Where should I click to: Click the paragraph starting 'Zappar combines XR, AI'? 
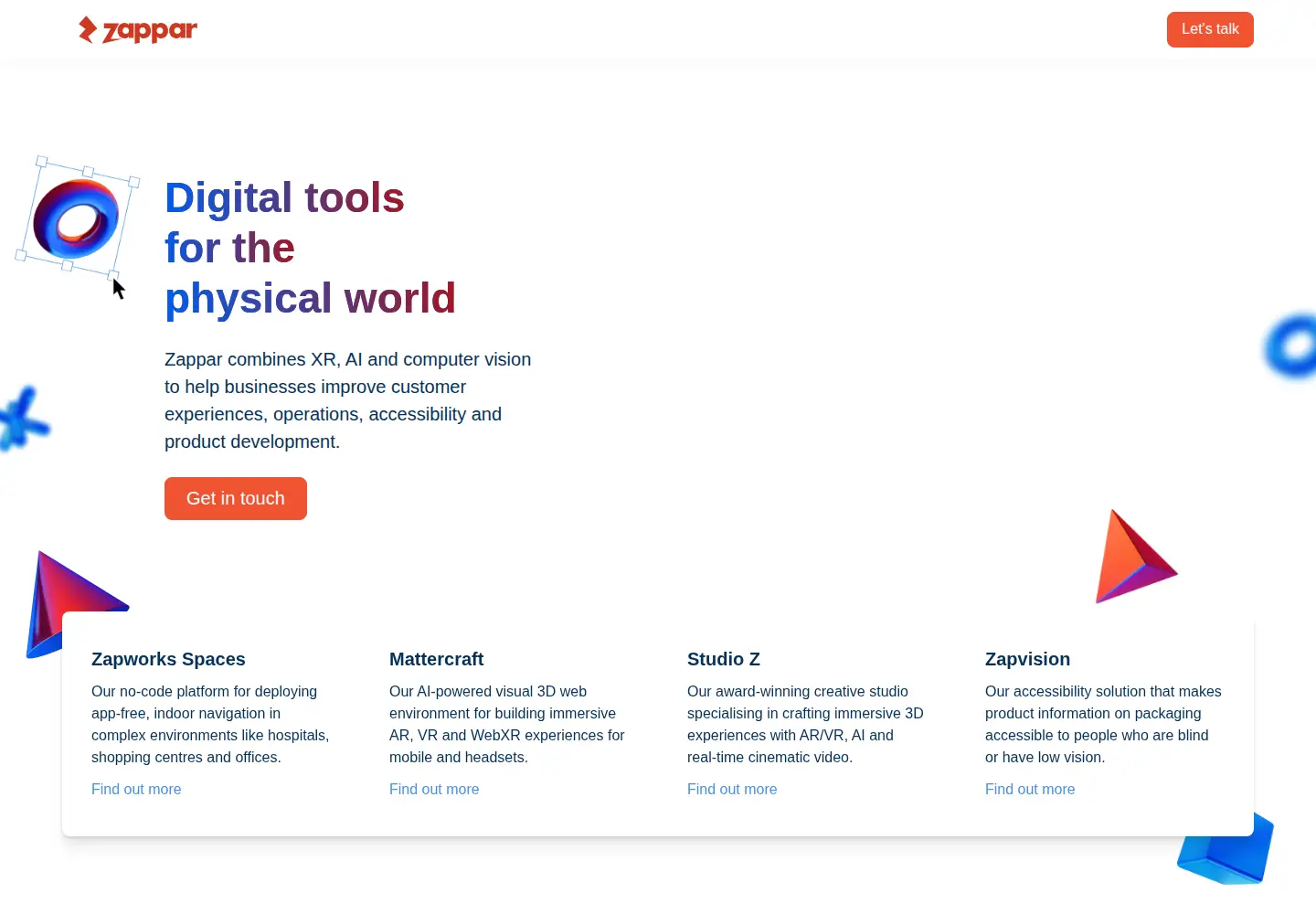click(348, 400)
